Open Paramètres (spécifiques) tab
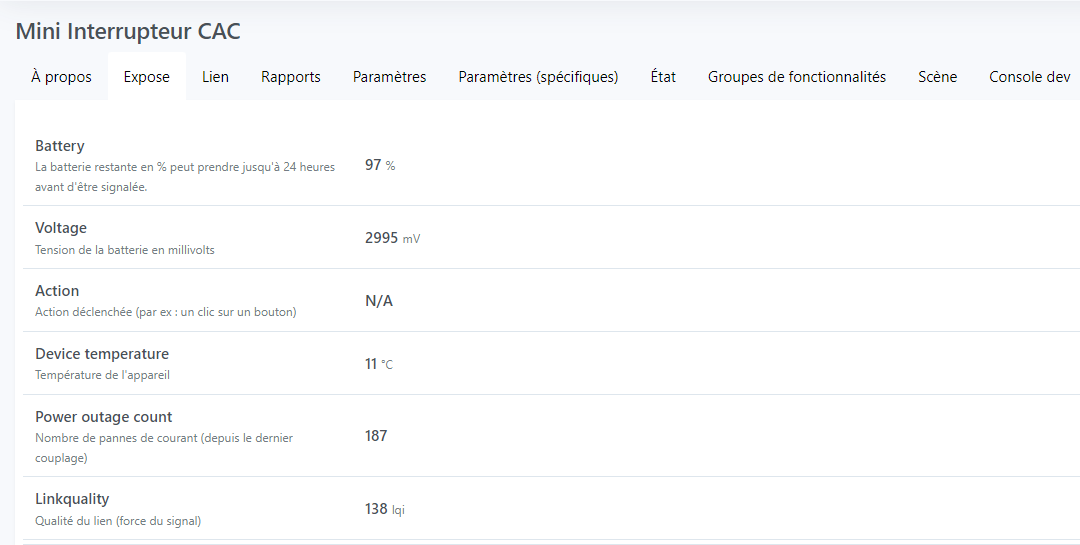 [539, 76]
